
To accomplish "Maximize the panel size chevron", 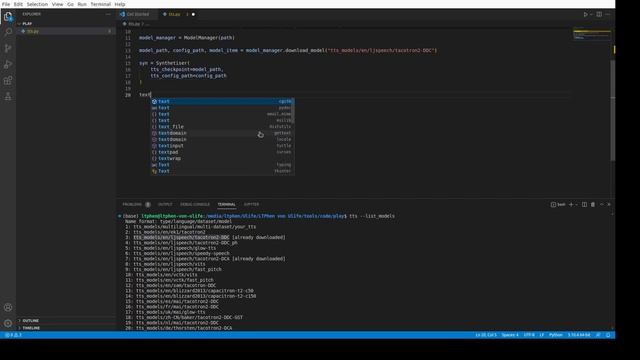I will pyautogui.click(x=601, y=204).
